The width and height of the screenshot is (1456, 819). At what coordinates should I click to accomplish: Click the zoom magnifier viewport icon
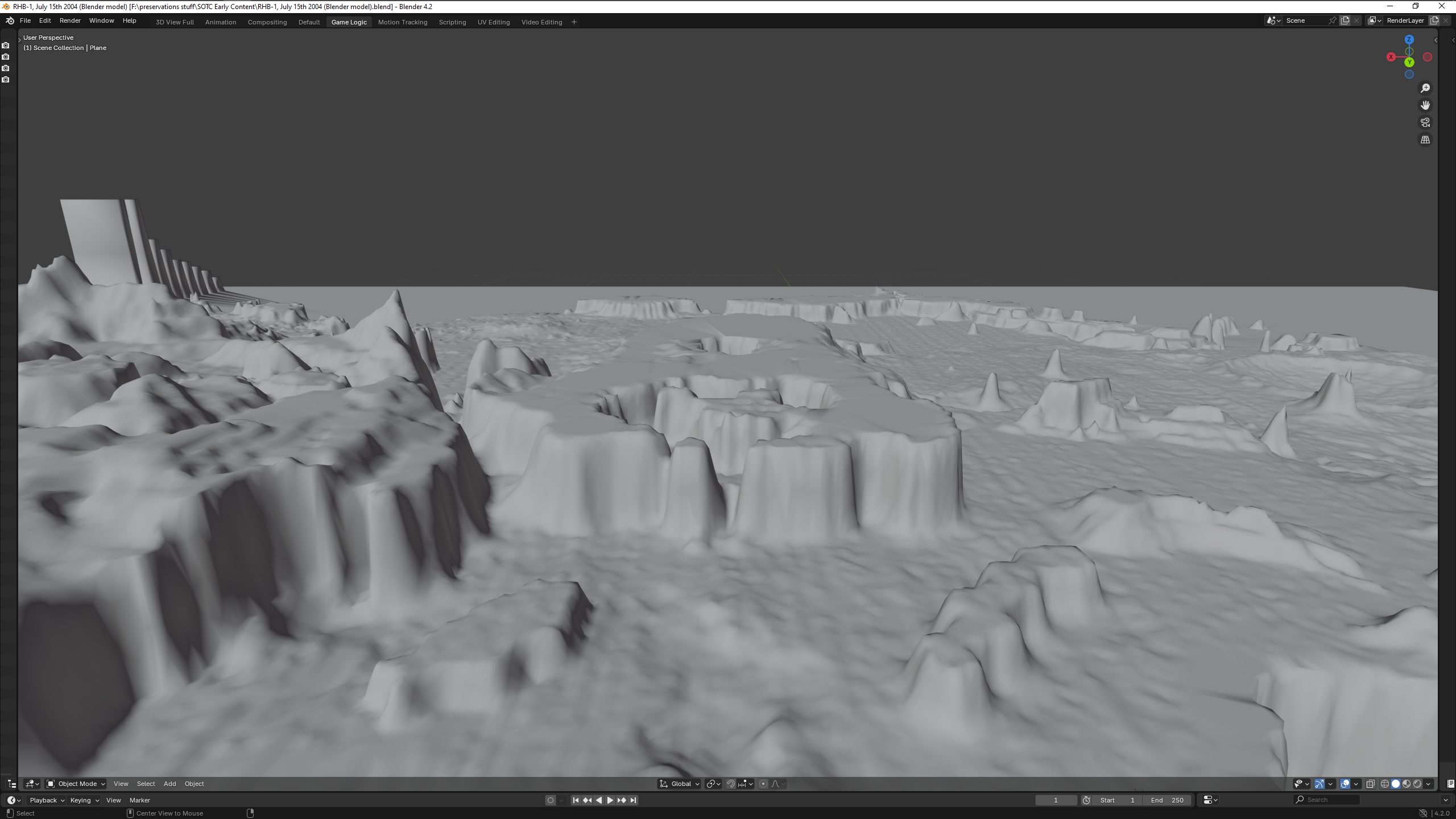coord(1425,88)
